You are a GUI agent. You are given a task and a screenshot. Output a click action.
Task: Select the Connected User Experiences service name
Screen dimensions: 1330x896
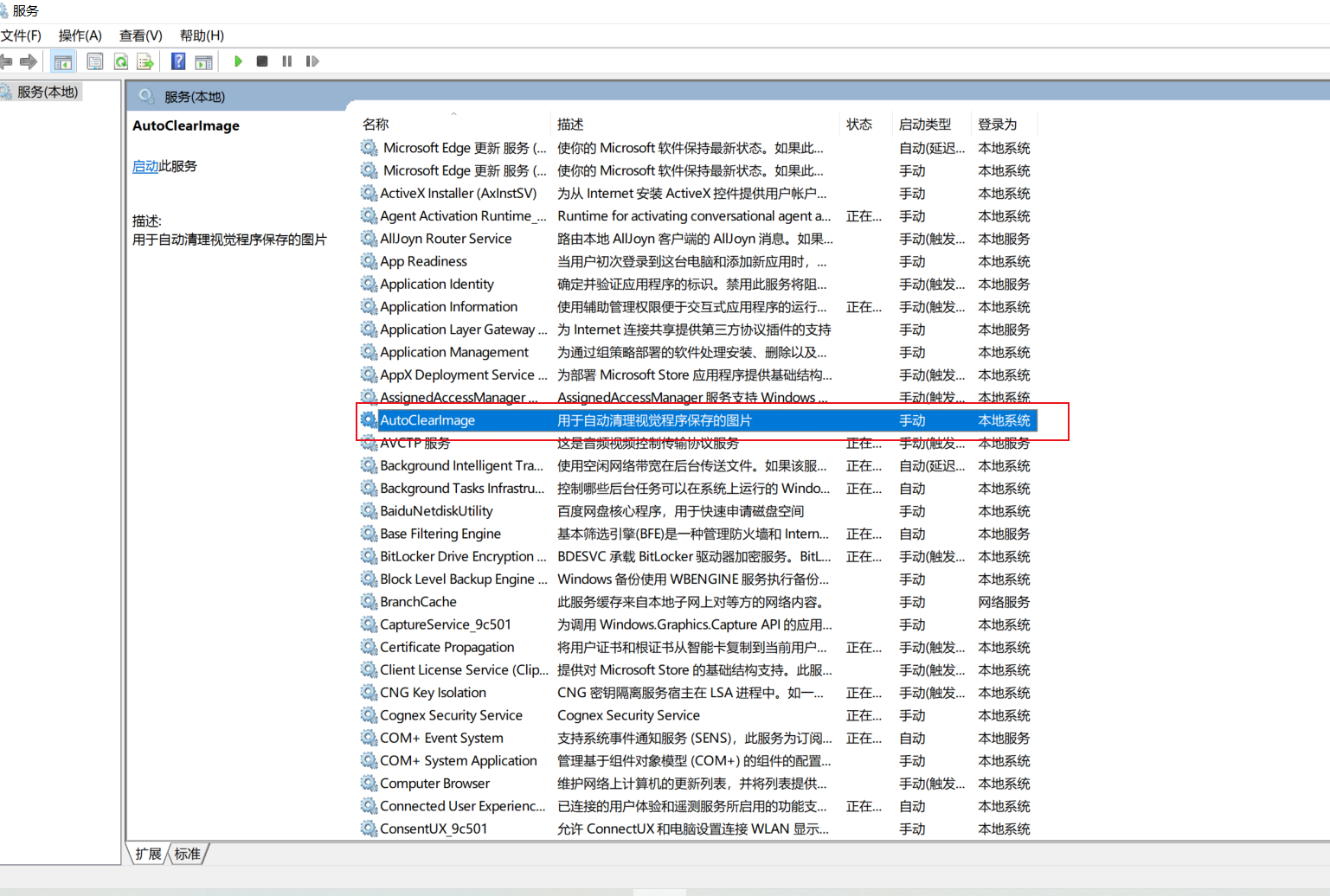463,806
